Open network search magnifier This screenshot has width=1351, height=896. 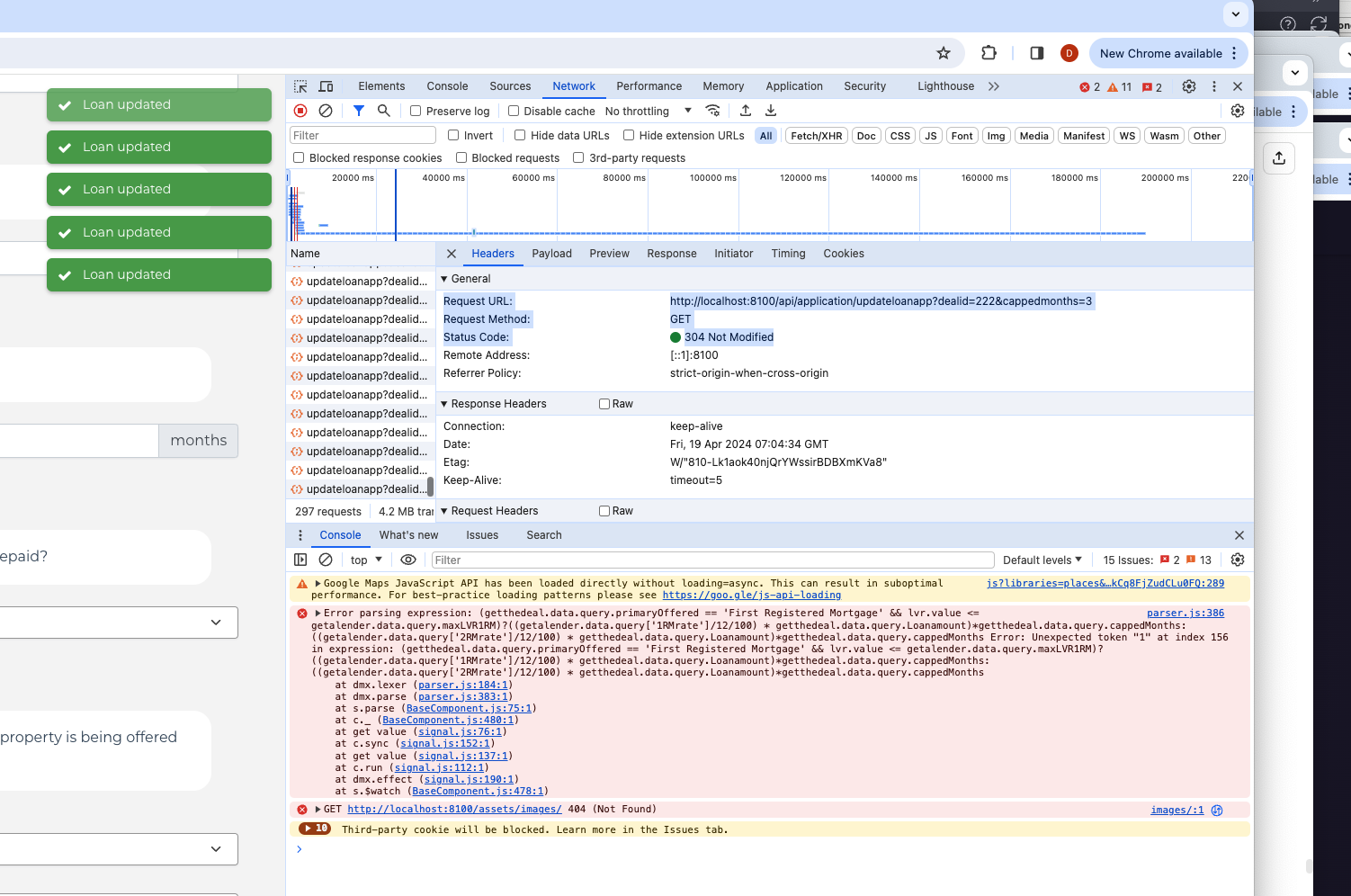383,111
